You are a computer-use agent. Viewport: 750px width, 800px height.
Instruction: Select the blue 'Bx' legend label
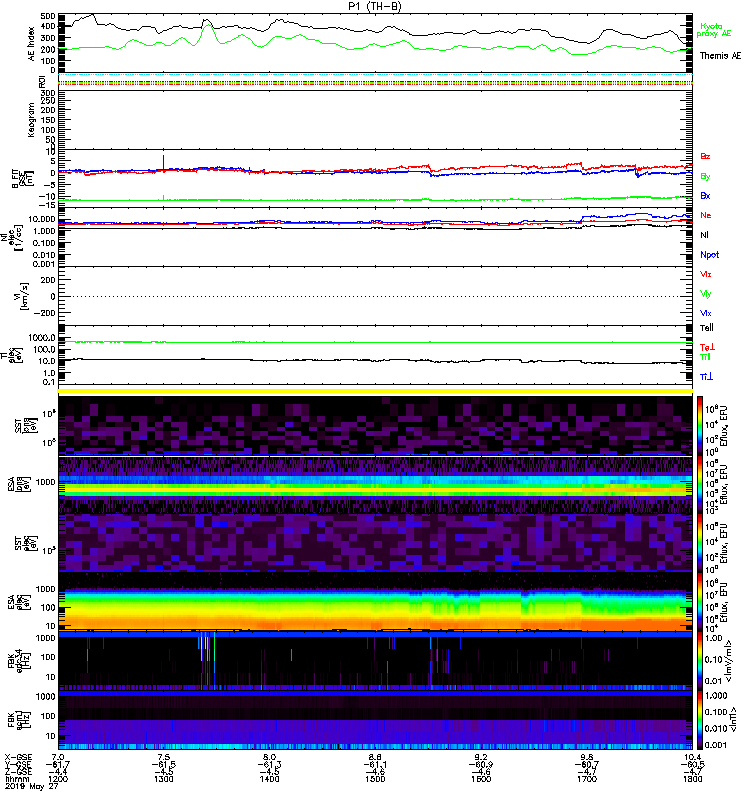tap(705, 195)
